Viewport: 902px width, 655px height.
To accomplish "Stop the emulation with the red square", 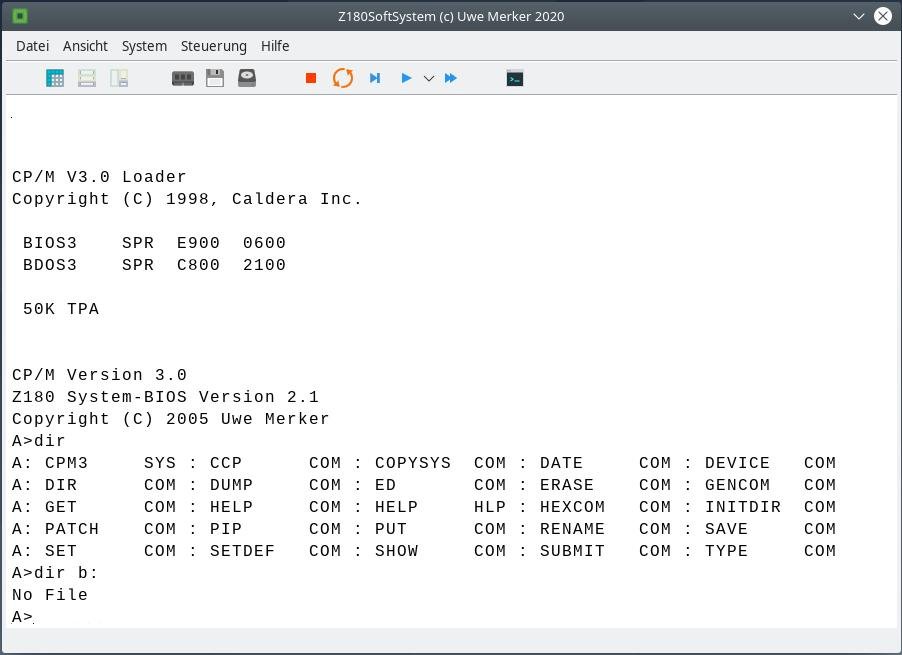I will (x=311, y=78).
